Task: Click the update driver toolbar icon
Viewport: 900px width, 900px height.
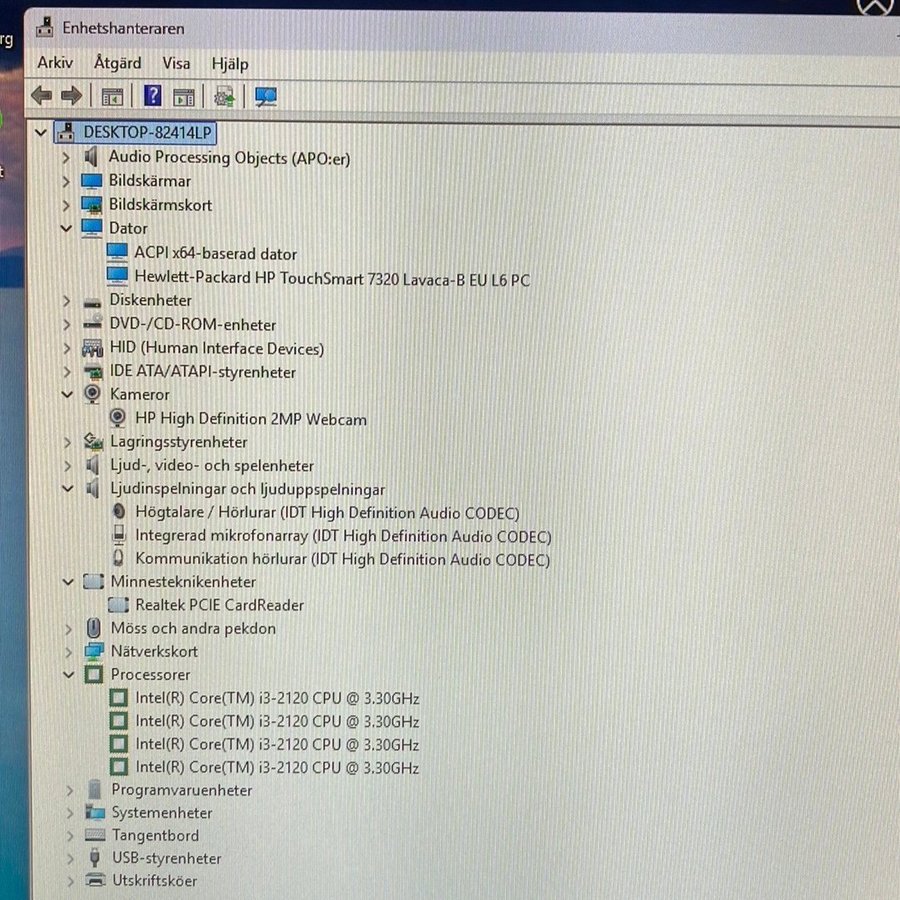Action: pos(225,97)
